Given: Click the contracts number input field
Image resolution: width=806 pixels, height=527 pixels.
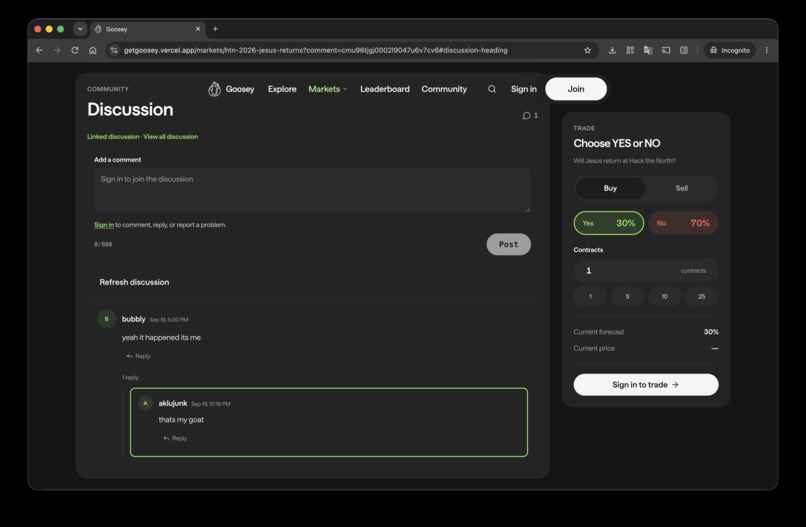Looking at the screenshot, I should [646, 270].
